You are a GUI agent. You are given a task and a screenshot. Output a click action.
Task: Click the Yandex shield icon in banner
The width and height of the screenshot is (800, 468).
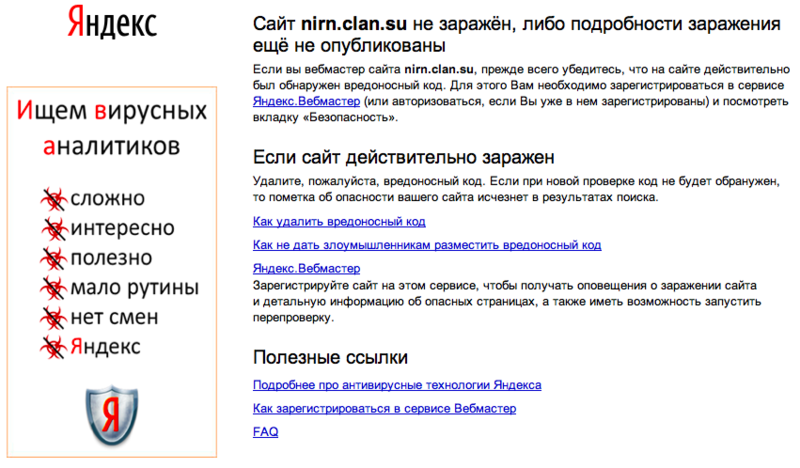pos(112,415)
